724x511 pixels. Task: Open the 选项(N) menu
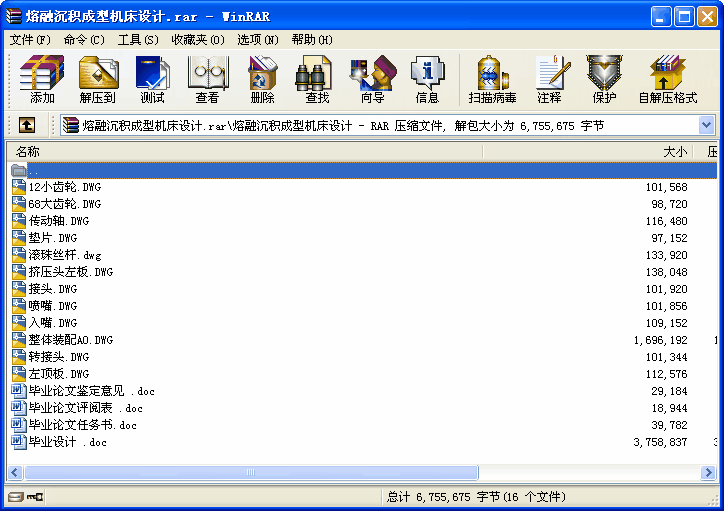click(x=258, y=40)
